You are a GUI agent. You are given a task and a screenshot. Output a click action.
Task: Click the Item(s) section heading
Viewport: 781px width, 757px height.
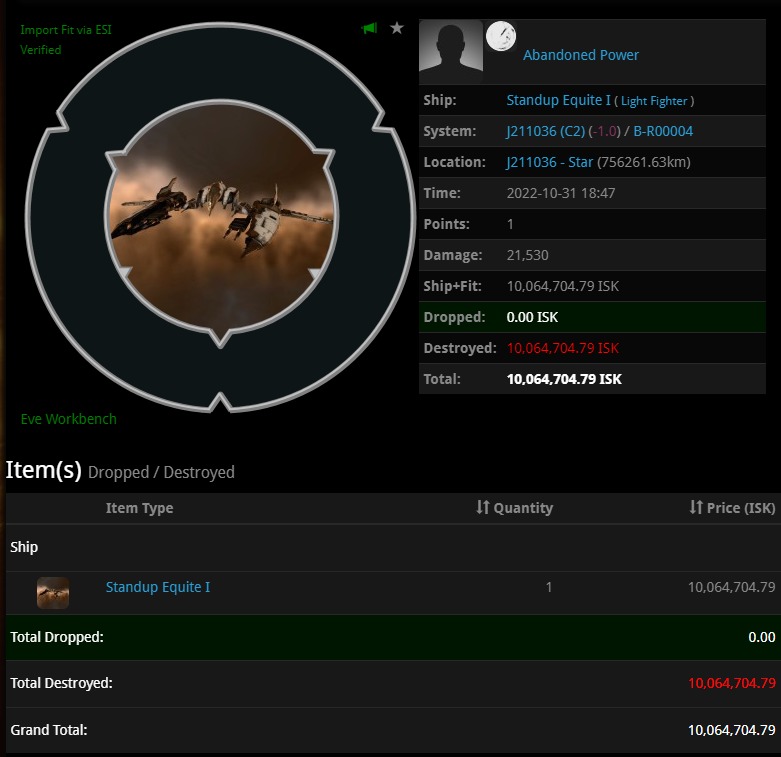click(x=43, y=470)
